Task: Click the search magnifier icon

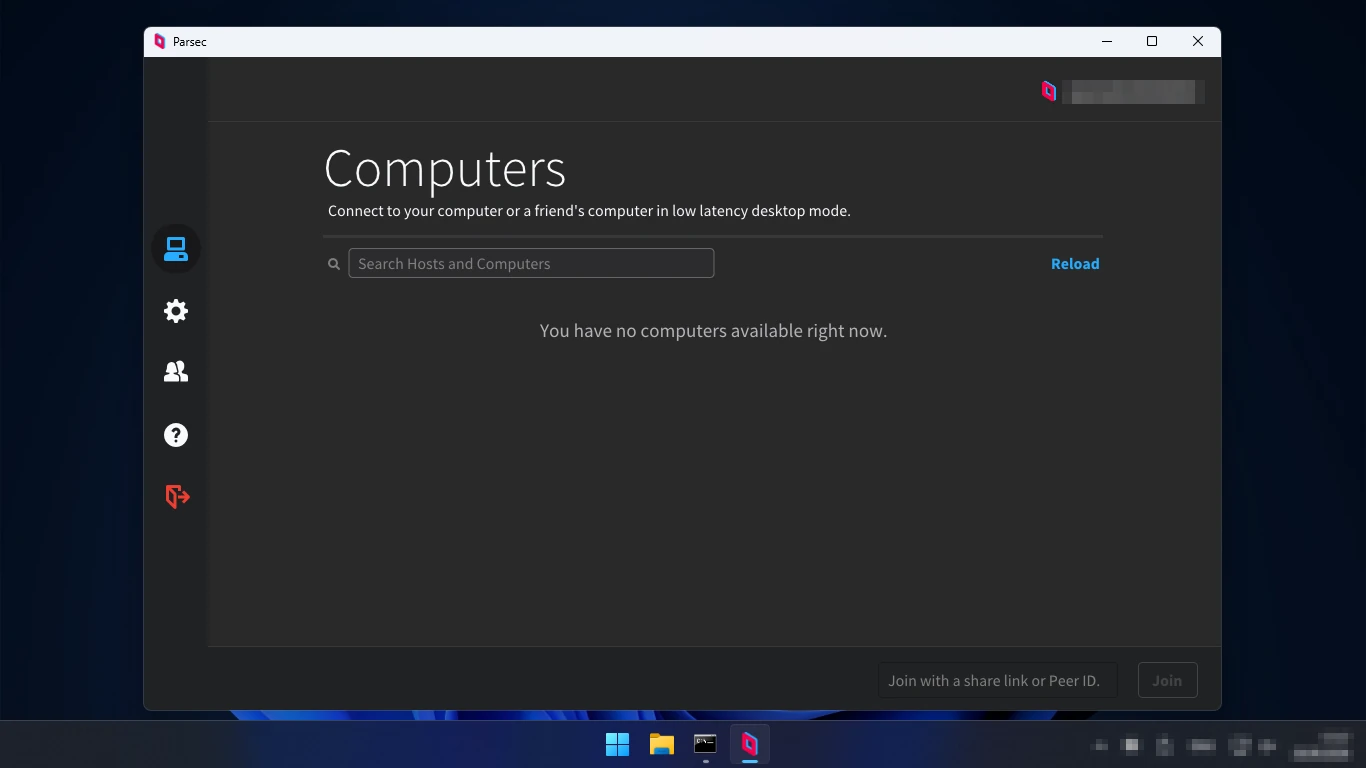Action: click(x=334, y=264)
